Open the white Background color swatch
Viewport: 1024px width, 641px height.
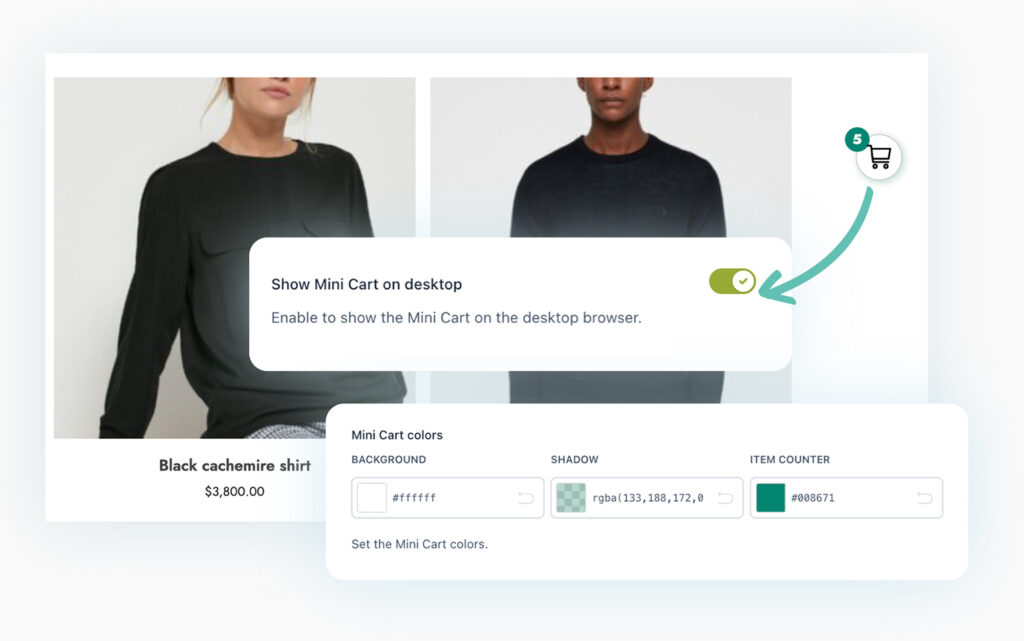pos(372,498)
